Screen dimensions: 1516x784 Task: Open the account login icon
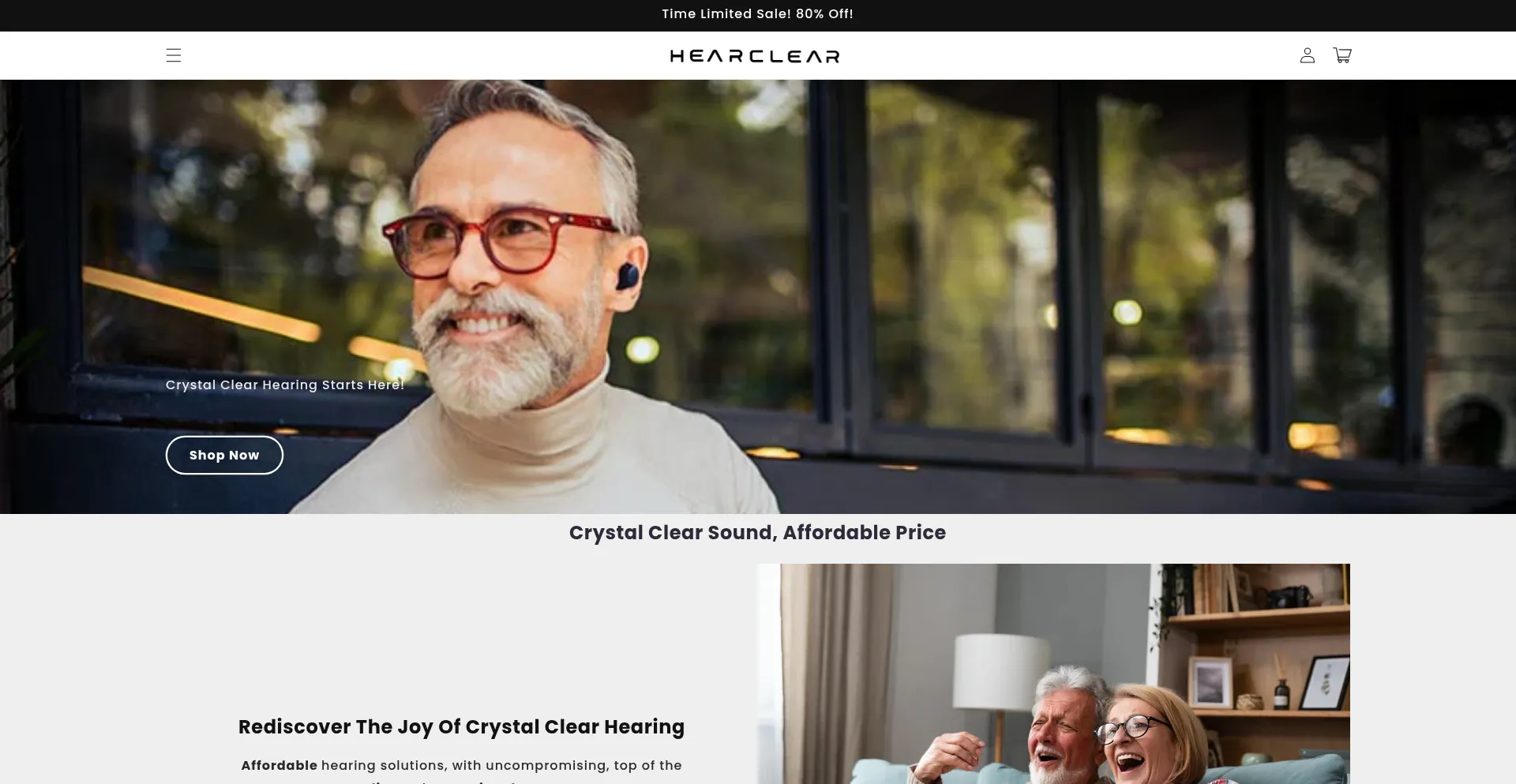[x=1308, y=55]
